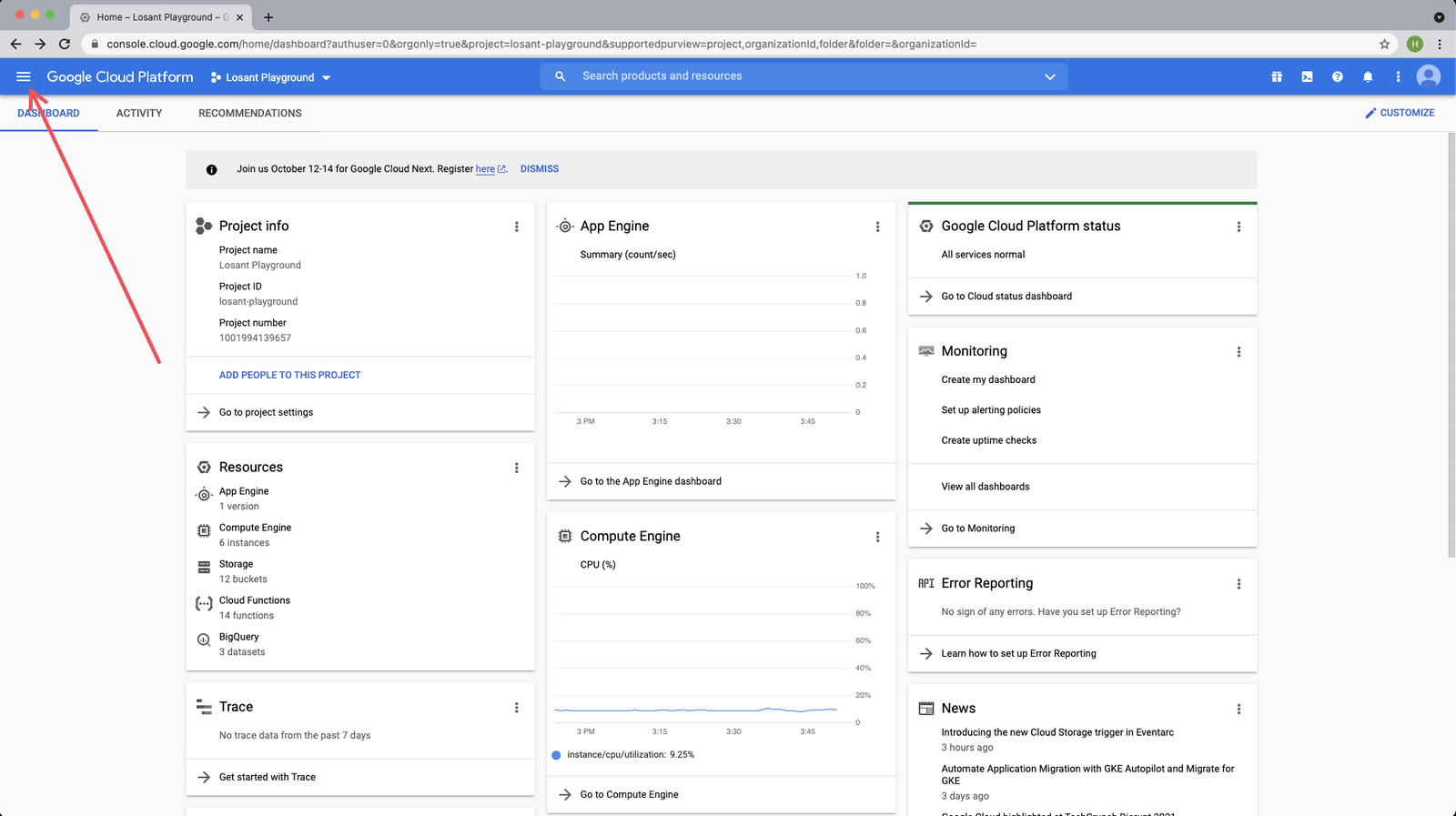
Task: Click the browser forward arrow
Action: pyautogui.click(x=40, y=44)
